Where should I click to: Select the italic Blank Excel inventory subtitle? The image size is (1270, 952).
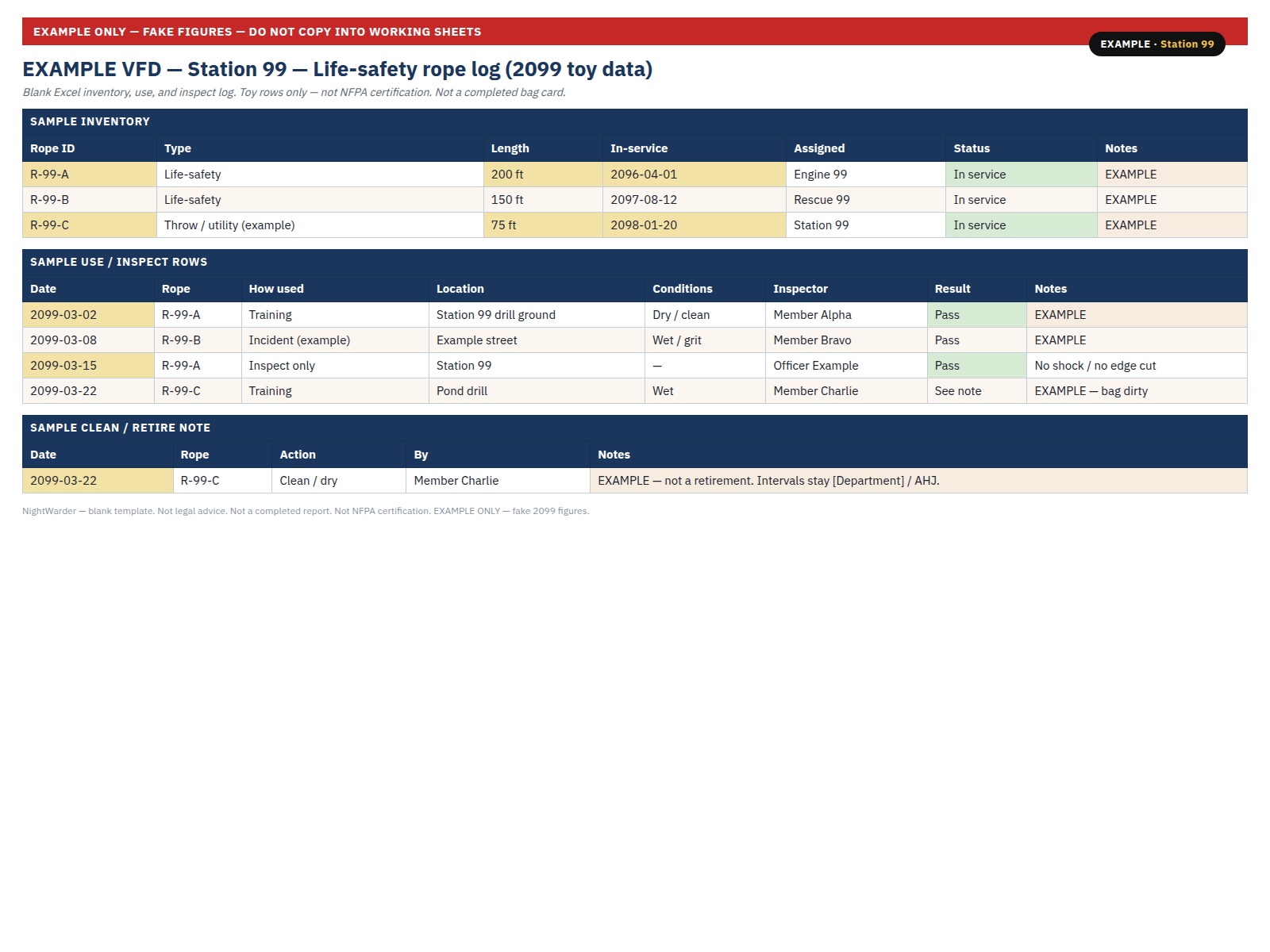pyautogui.click(x=294, y=92)
